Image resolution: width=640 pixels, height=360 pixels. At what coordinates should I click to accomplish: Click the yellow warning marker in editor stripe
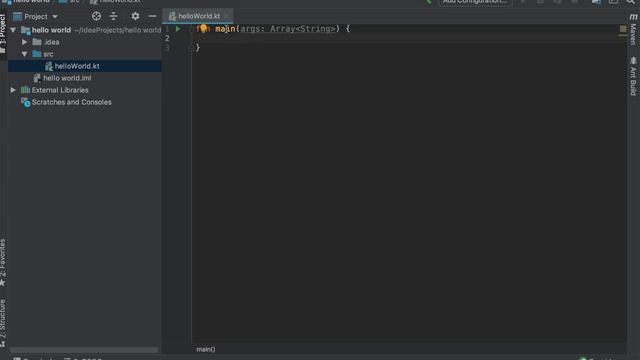click(x=623, y=29)
